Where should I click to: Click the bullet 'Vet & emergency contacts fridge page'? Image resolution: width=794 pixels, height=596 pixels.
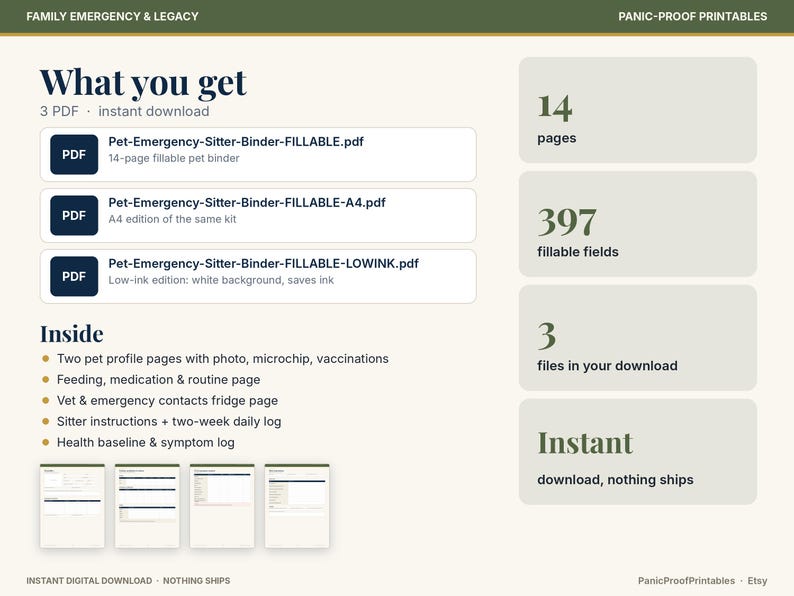point(167,401)
